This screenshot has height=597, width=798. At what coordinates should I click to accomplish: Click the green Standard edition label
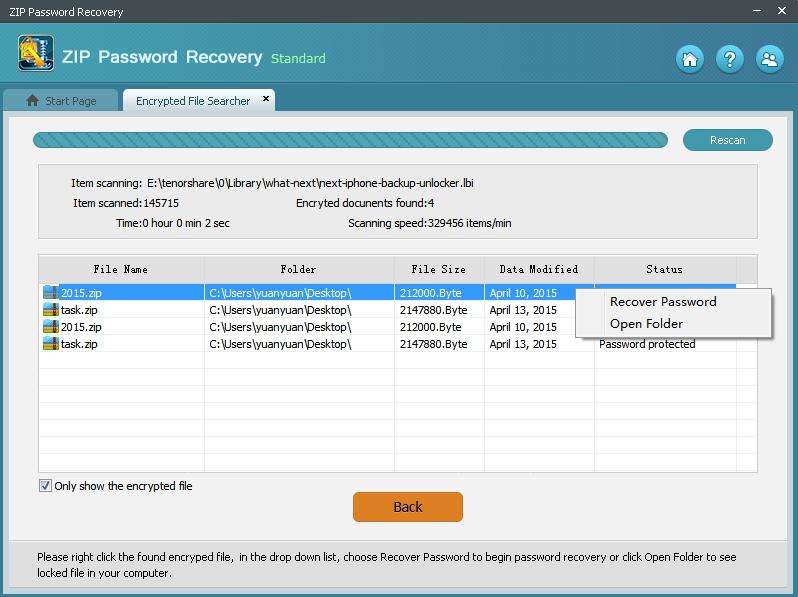[298, 59]
